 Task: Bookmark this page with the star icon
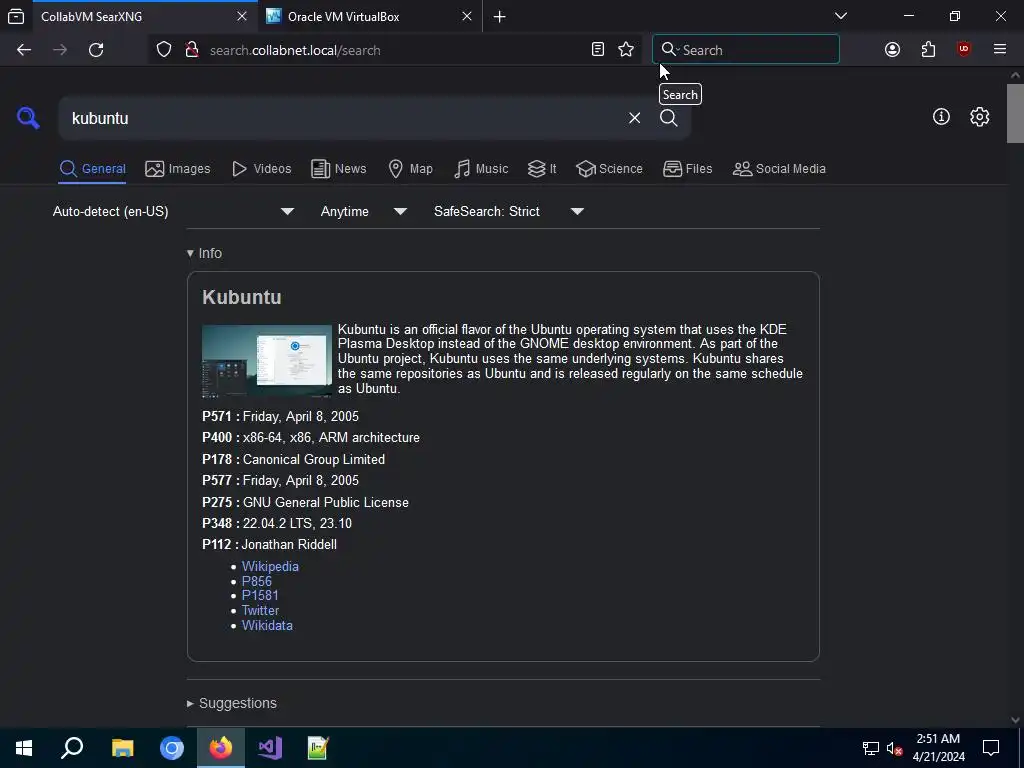pos(626,50)
